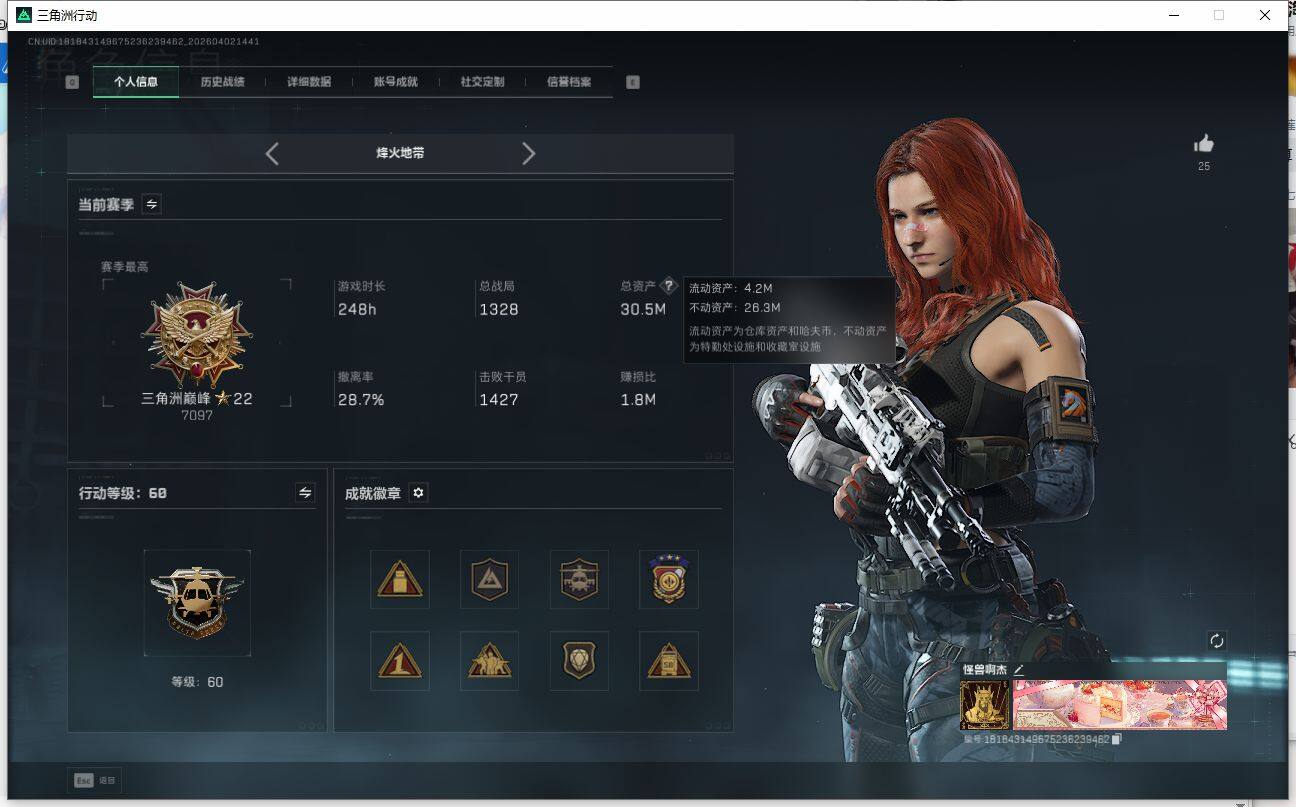Select the number 1 triangle badge

400,660
